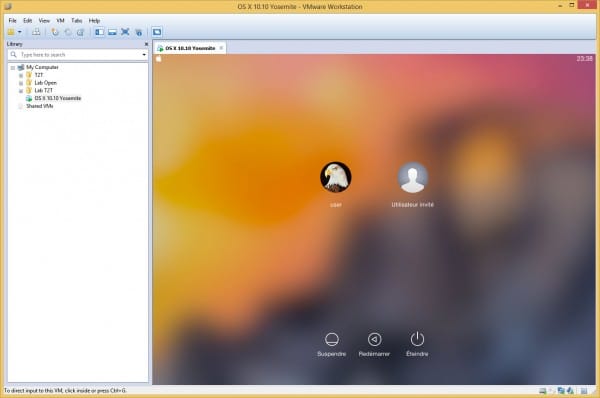600x398 pixels.
Task: Open the Help menu
Action: 94,20
